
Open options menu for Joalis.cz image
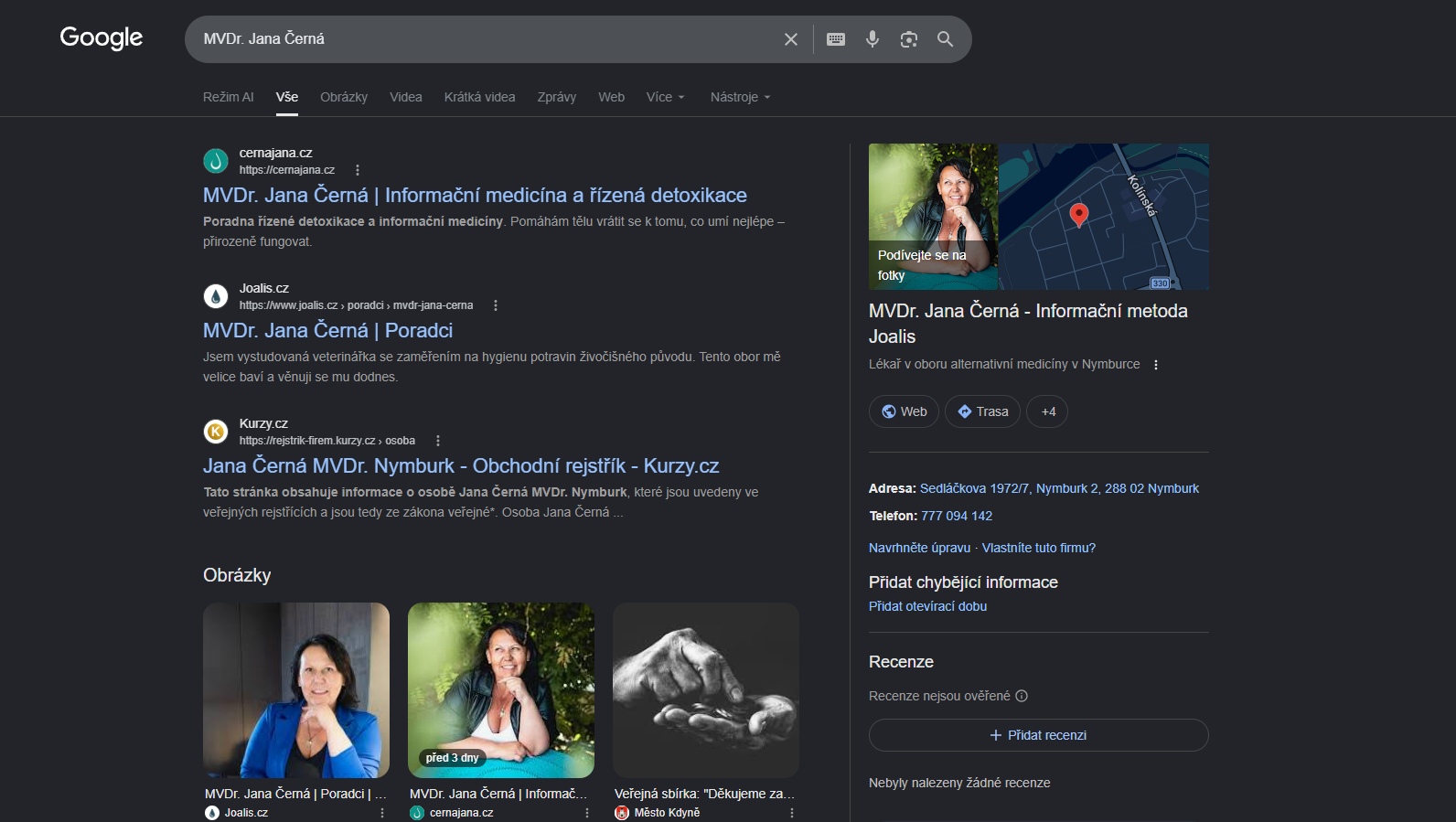(382, 813)
